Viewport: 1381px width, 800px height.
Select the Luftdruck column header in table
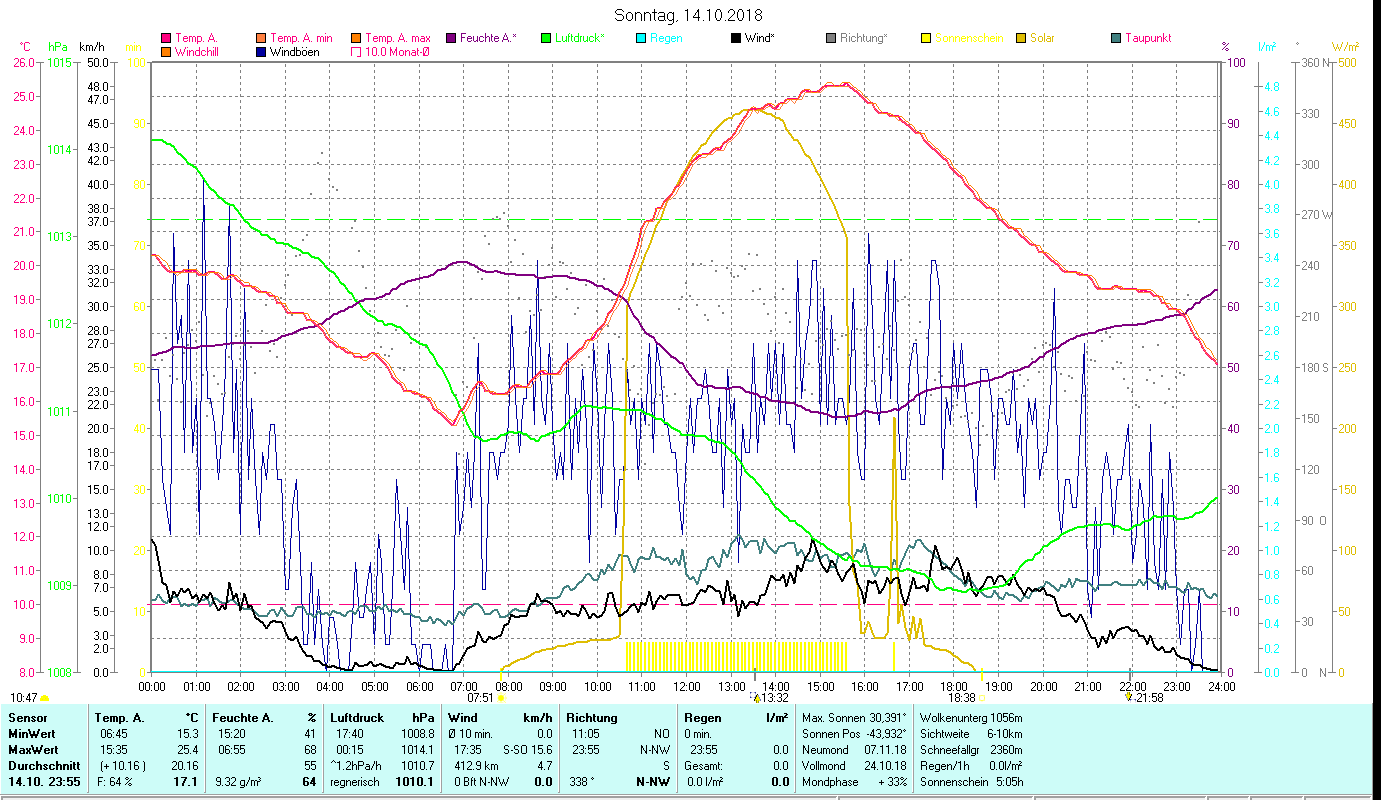tap(357, 717)
